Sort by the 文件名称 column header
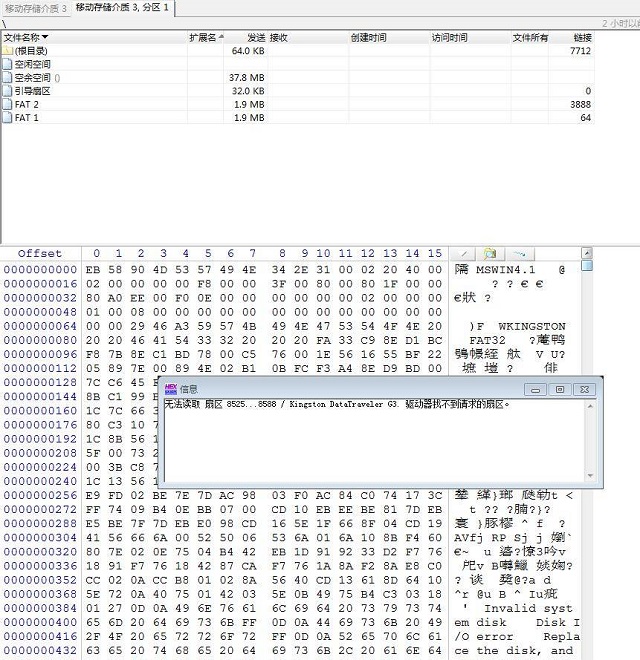 (93, 38)
